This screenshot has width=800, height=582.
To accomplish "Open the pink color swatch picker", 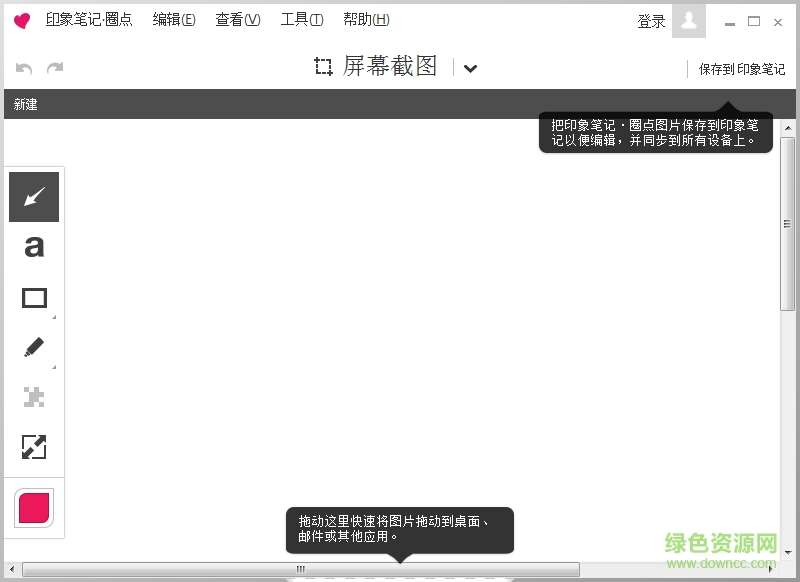I will click(33, 509).
